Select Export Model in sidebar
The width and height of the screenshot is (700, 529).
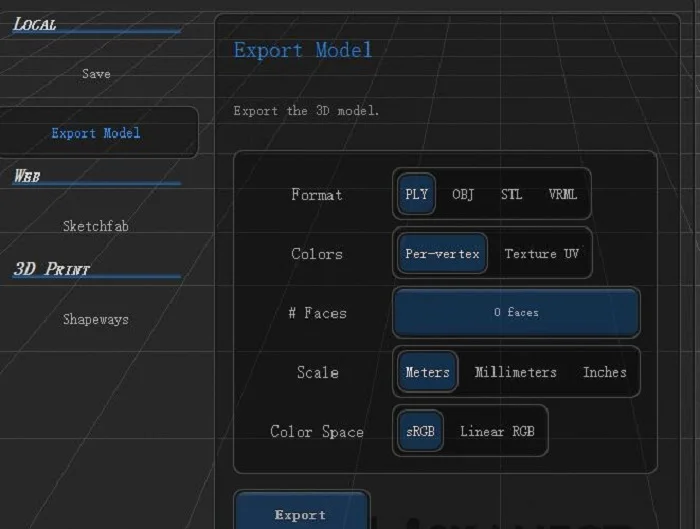point(96,133)
